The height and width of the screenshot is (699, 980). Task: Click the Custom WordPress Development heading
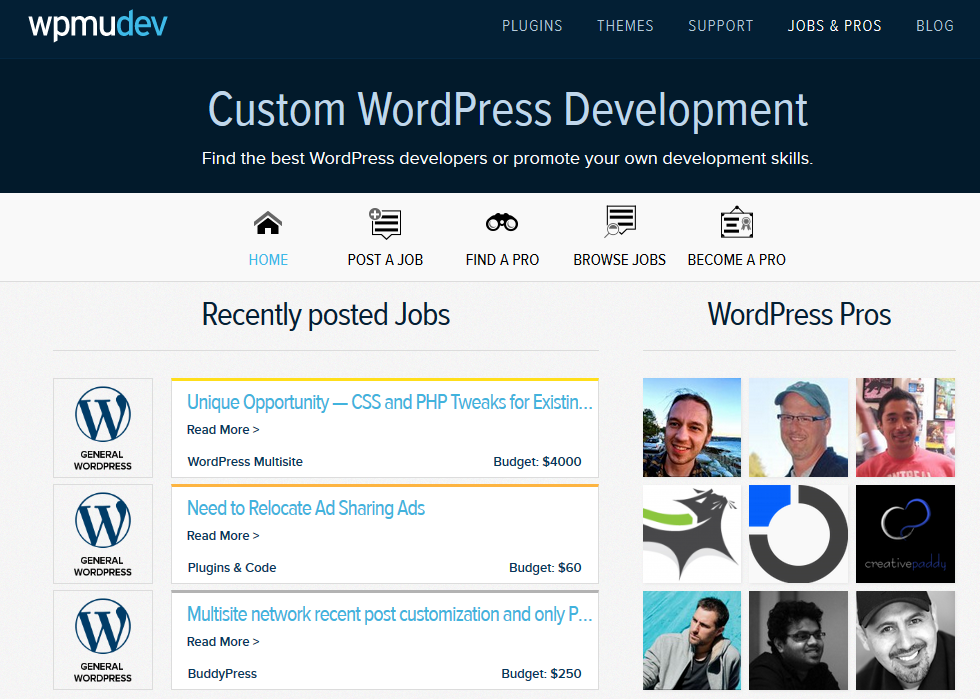(508, 110)
